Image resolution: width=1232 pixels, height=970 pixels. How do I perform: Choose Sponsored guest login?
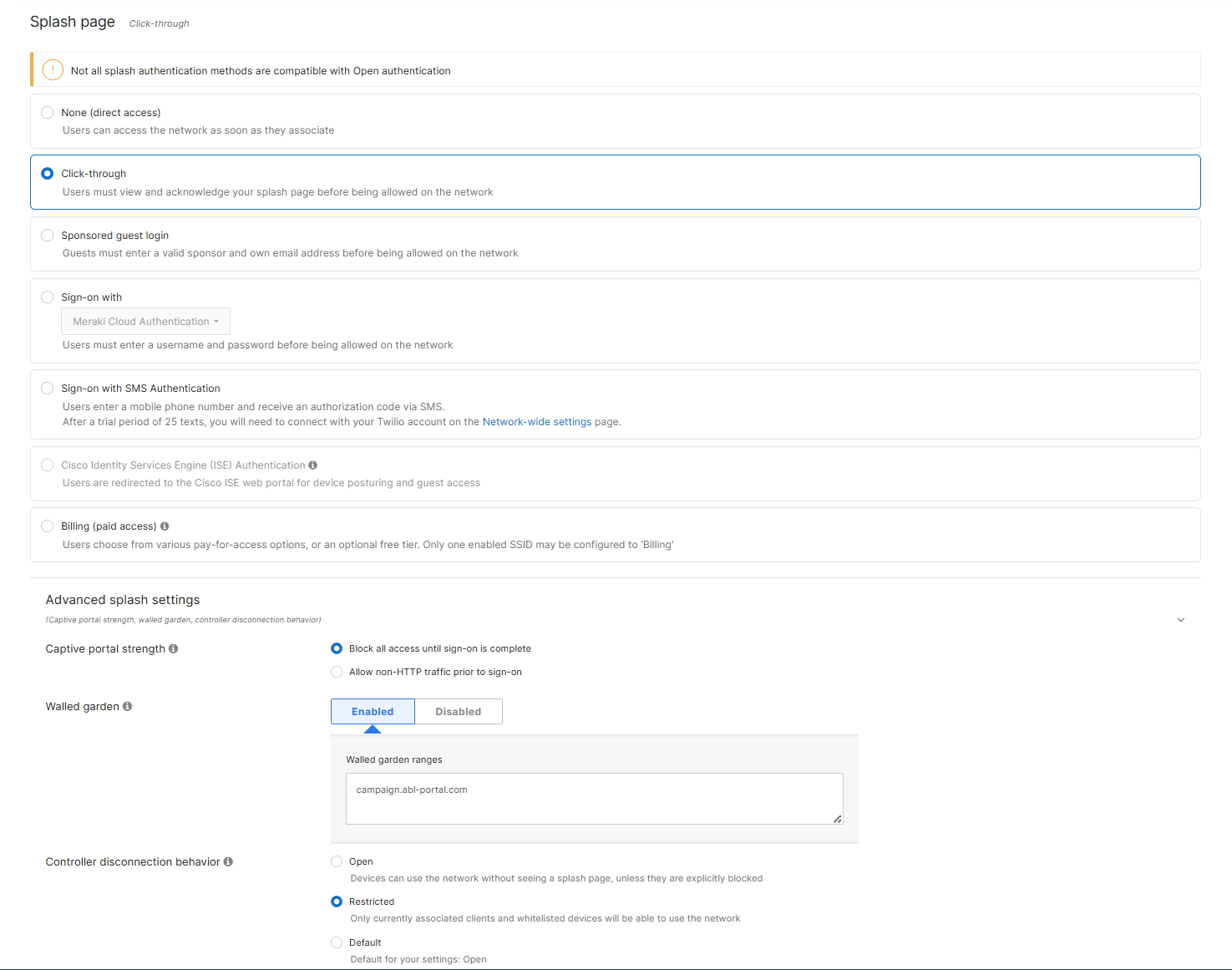coord(47,235)
